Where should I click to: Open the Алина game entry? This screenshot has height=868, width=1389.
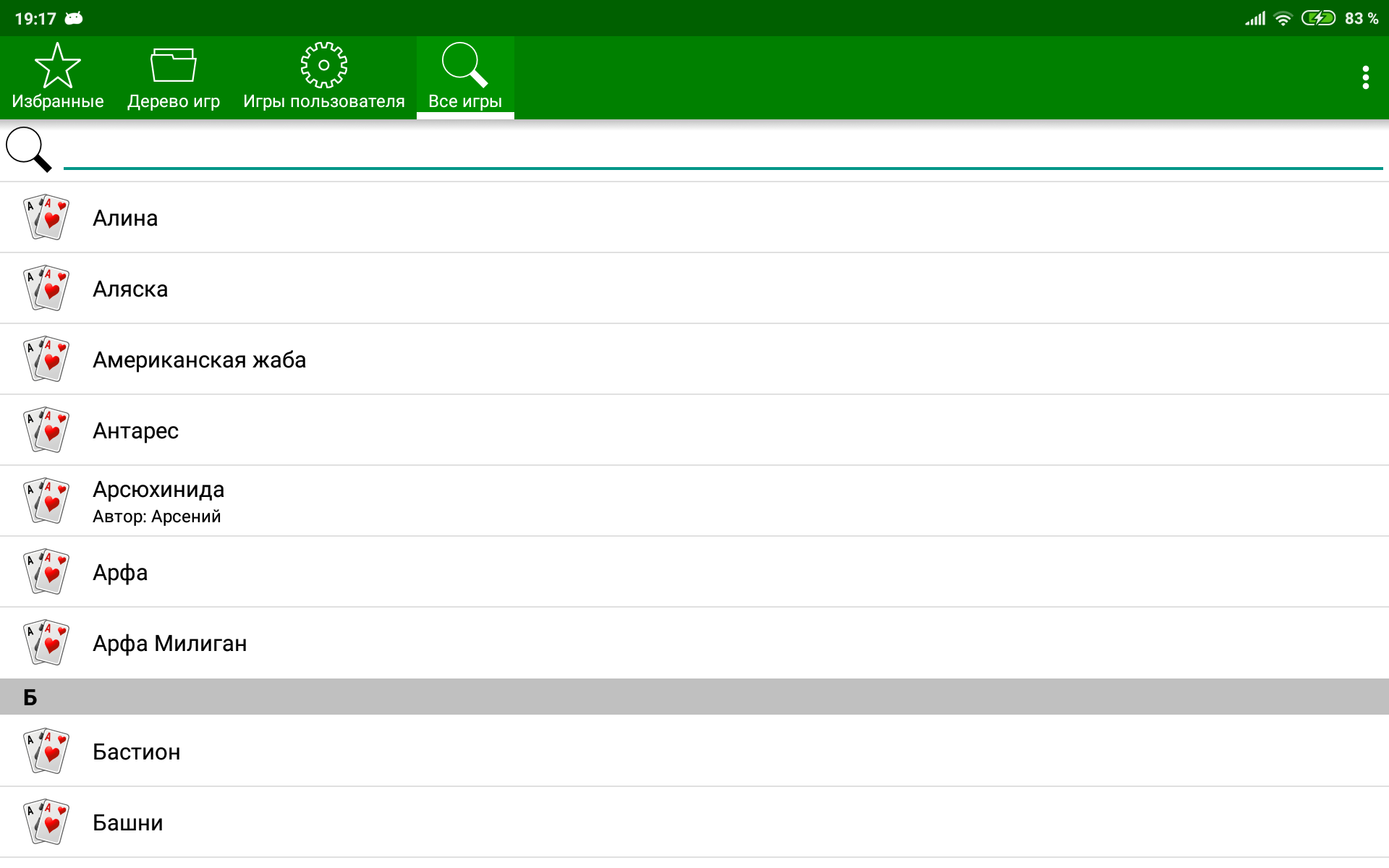pos(694,217)
